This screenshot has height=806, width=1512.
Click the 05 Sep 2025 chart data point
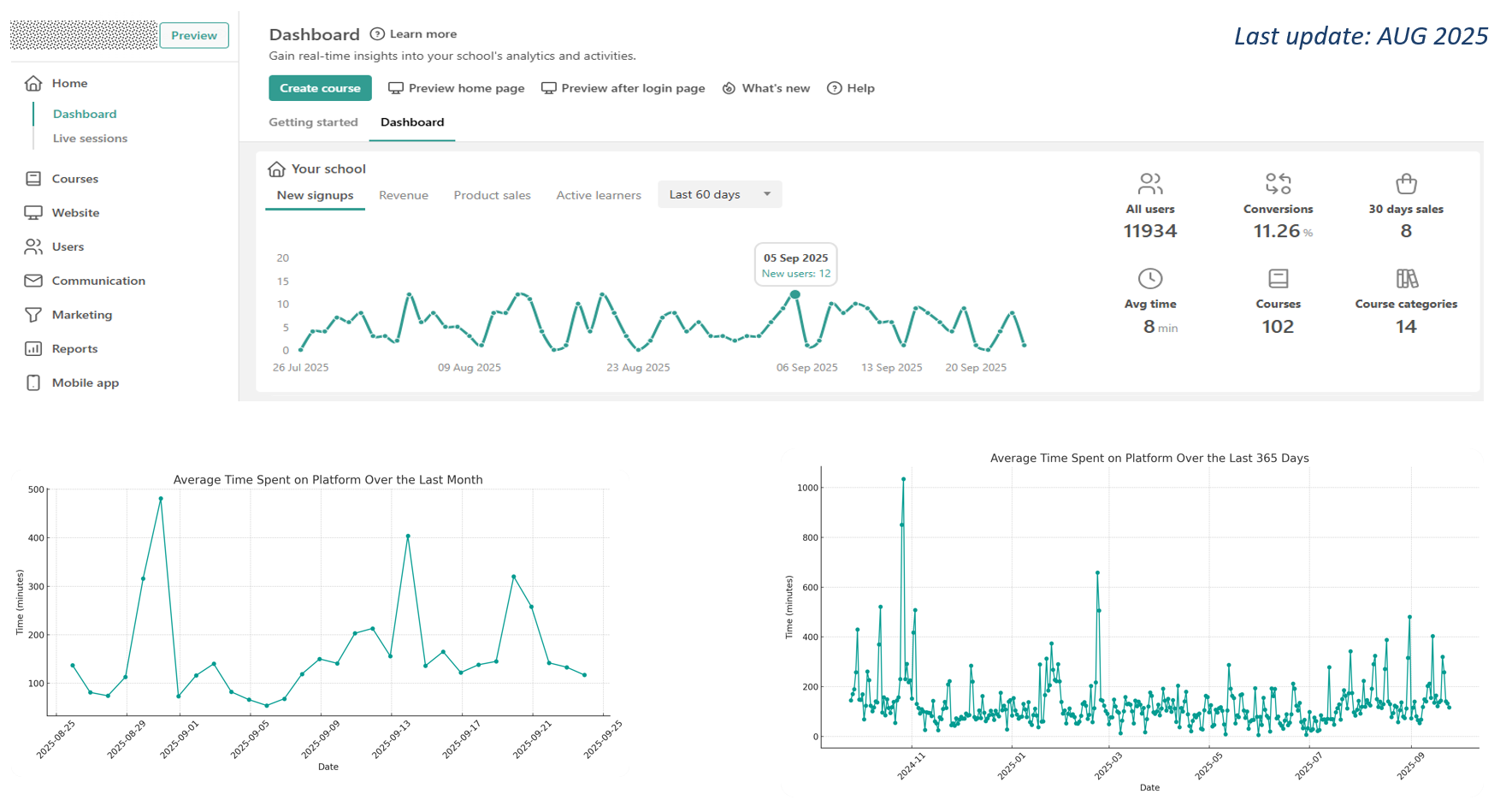(795, 294)
